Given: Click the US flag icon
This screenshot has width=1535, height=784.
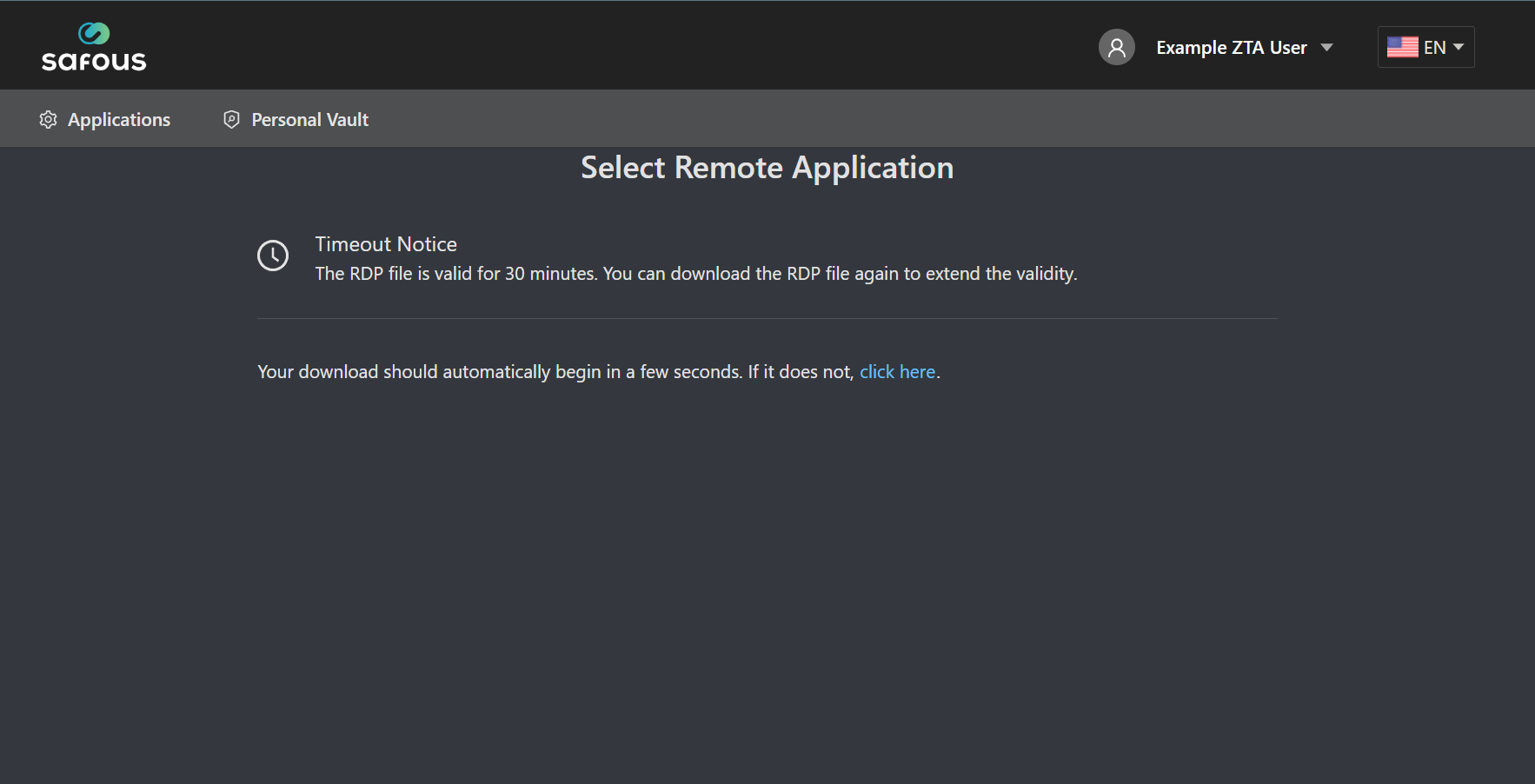Looking at the screenshot, I should [1403, 47].
